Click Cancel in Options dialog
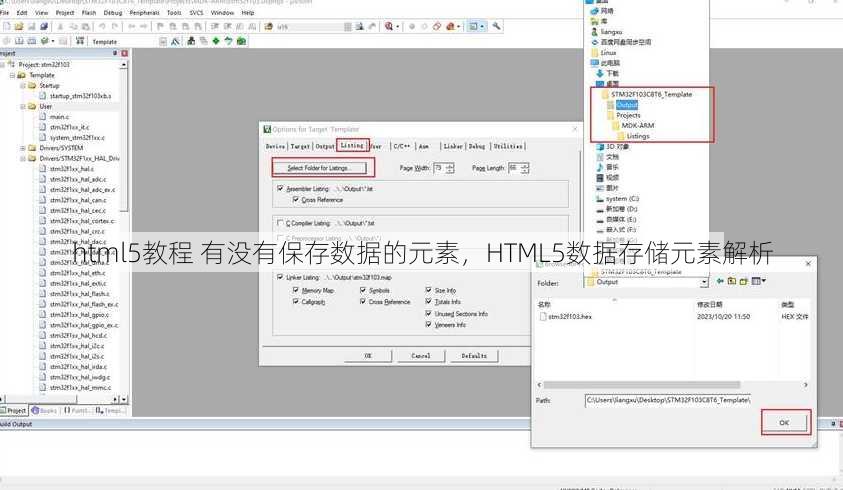843x490 pixels. (420, 356)
